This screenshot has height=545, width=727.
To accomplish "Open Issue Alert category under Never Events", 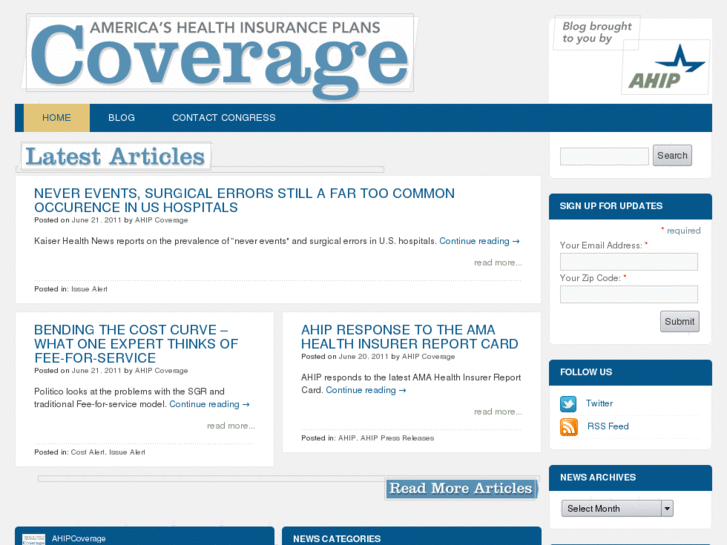I will 89,289.
